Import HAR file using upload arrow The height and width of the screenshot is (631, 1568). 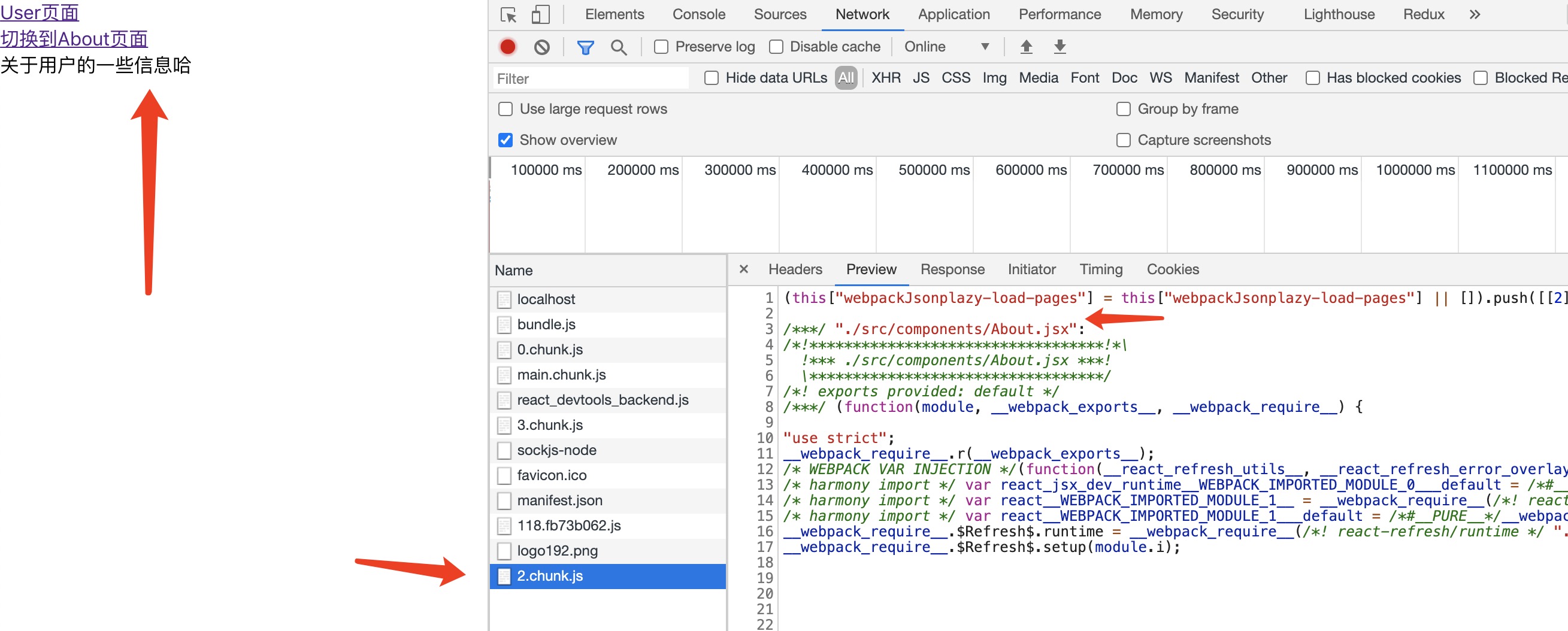[1026, 47]
